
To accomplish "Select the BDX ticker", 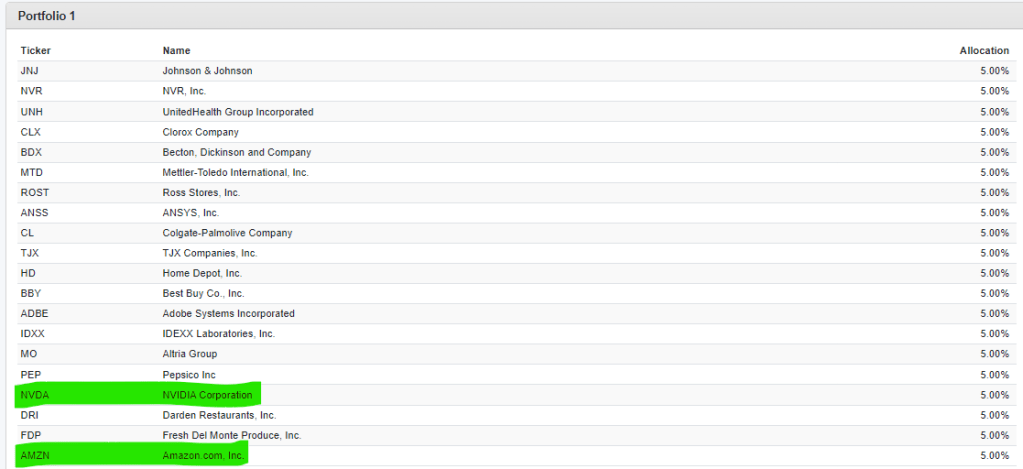I will [x=30, y=152].
